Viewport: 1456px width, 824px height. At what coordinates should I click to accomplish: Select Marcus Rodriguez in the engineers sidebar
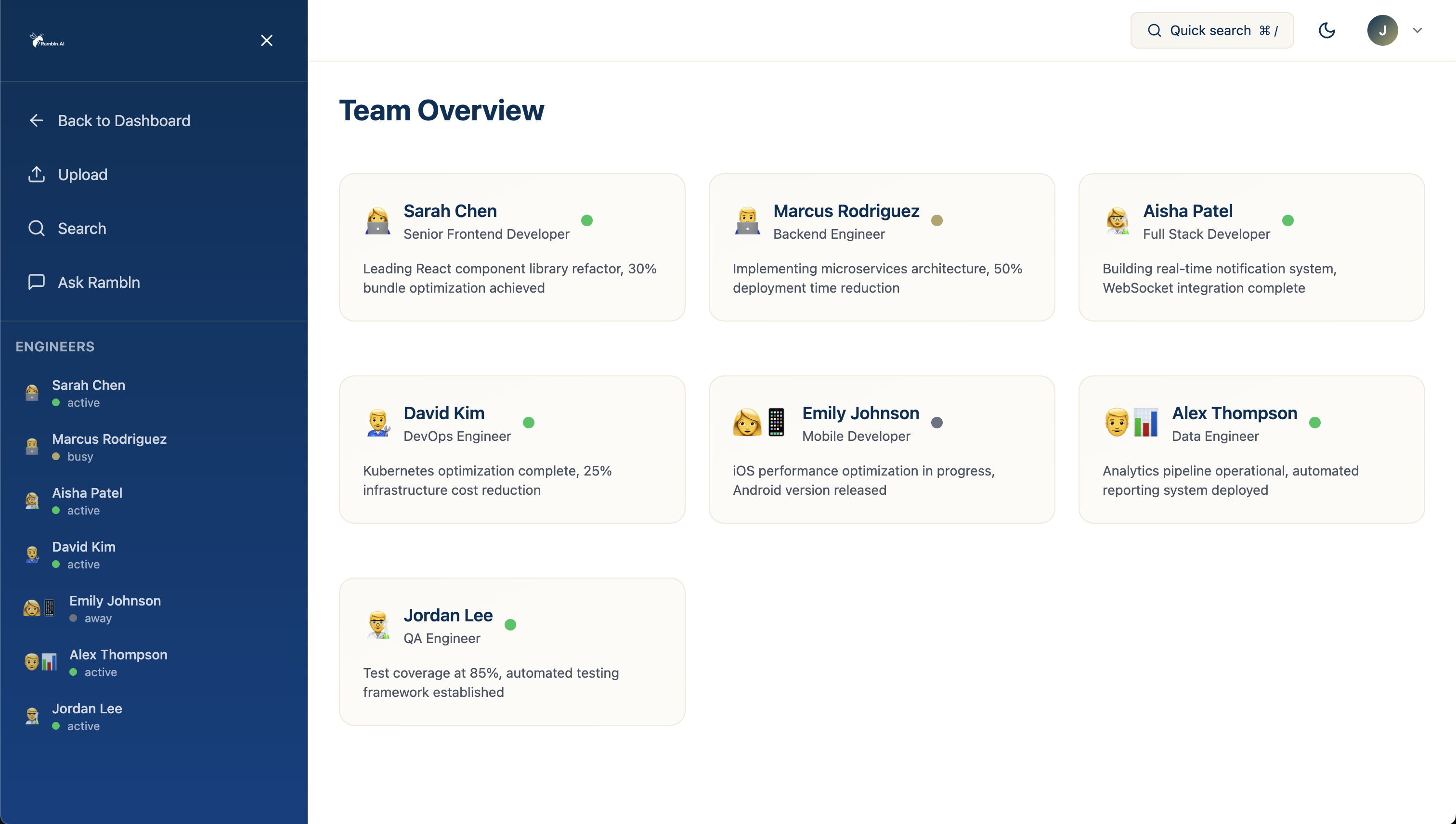pyautogui.click(x=109, y=447)
